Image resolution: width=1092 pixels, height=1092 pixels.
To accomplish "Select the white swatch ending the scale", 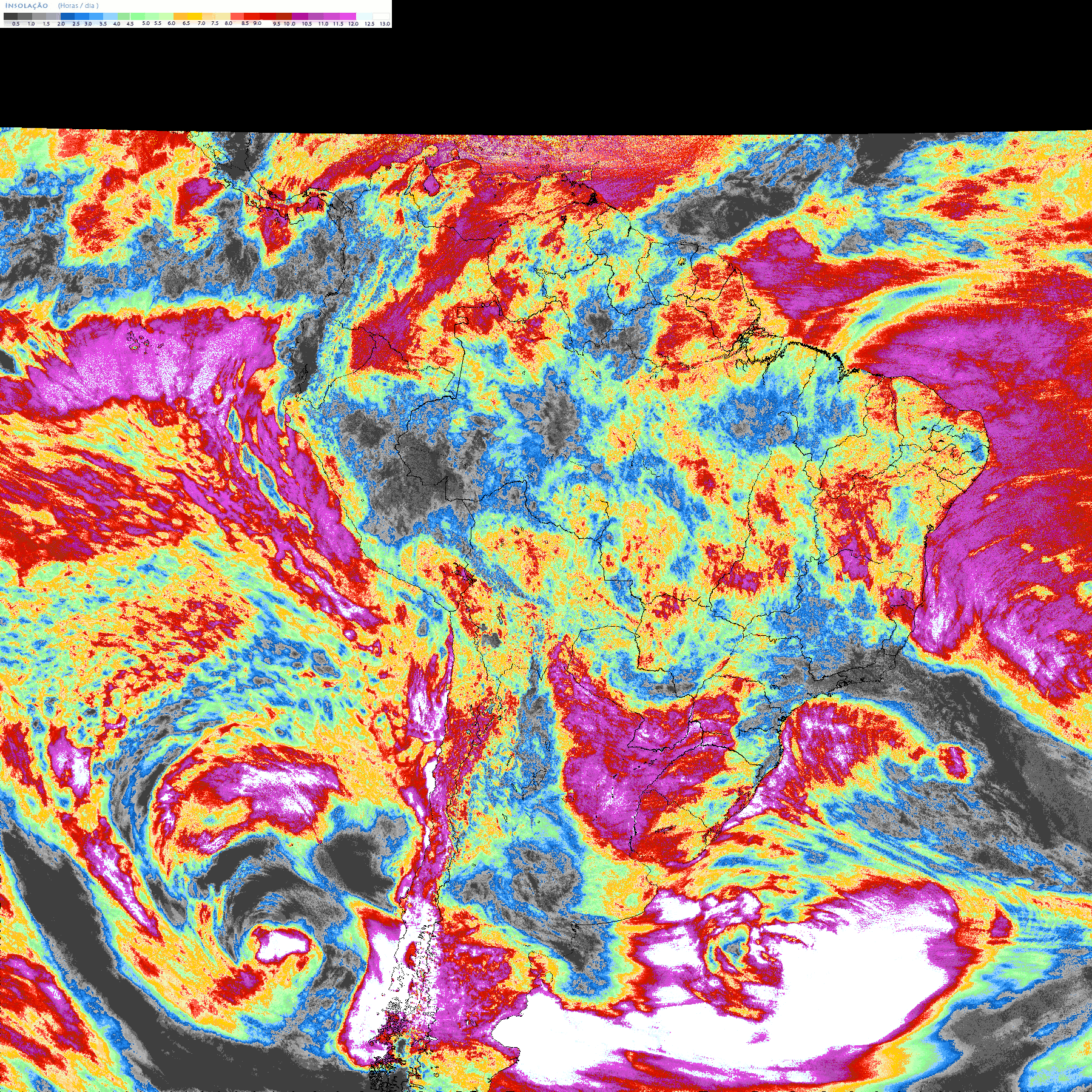I will tap(381, 16).
